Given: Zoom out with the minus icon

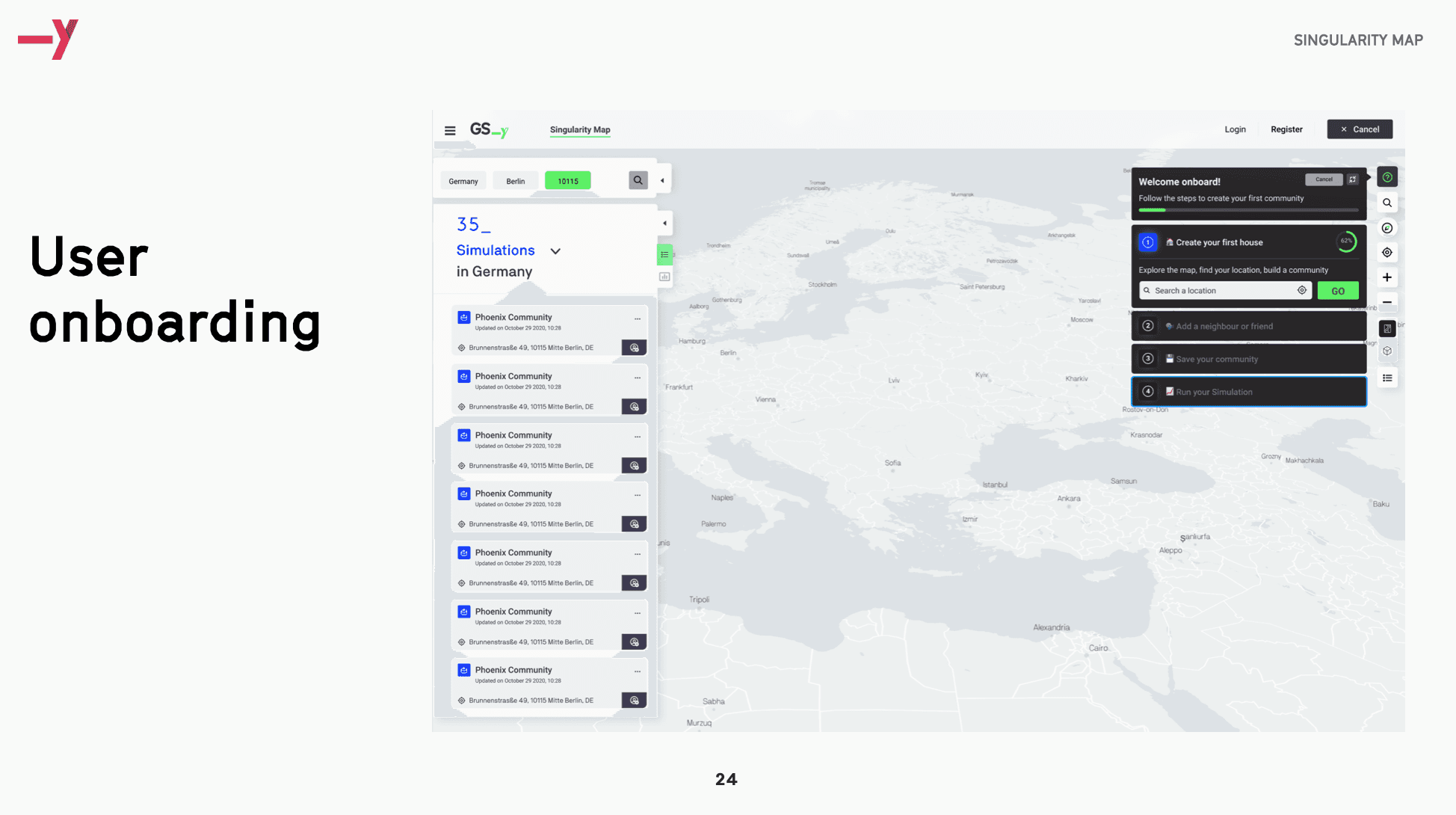Looking at the screenshot, I should coord(1387,302).
